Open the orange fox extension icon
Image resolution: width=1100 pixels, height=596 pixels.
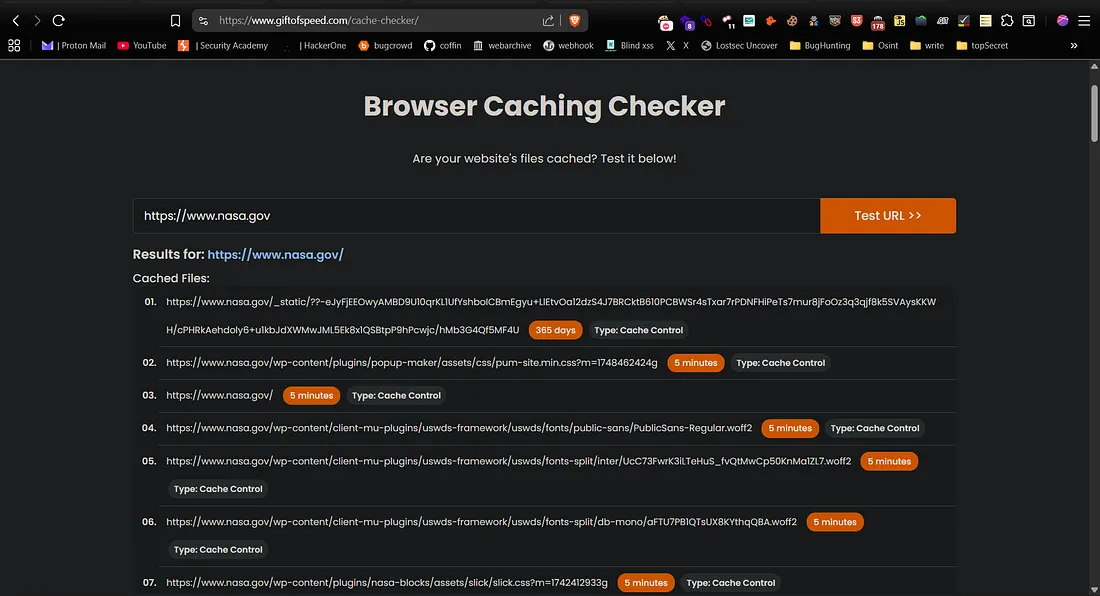click(x=771, y=21)
